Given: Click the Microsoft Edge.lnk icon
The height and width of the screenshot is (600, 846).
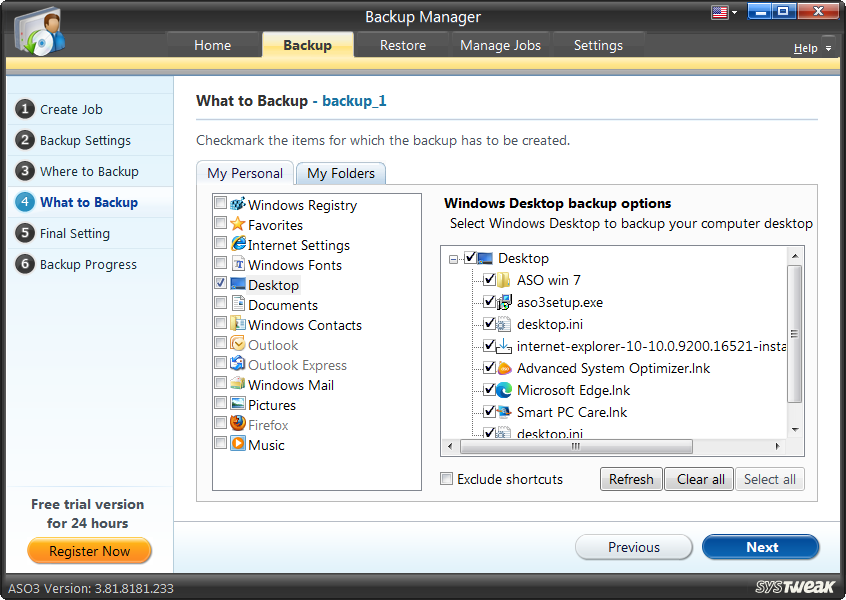Looking at the screenshot, I should [504, 390].
